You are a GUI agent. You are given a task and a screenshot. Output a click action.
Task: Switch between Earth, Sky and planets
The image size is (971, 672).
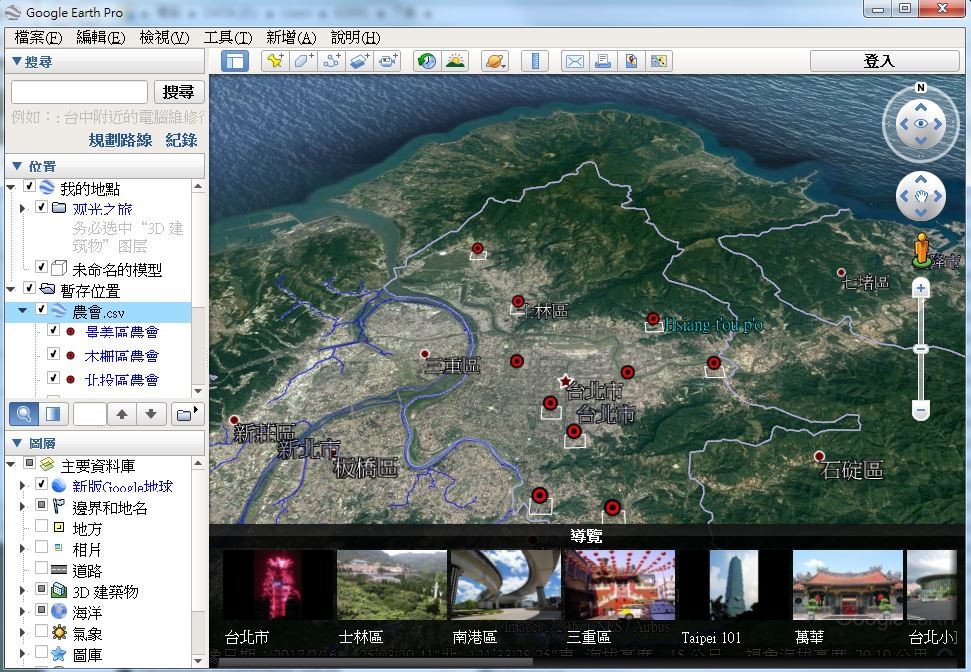click(495, 61)
